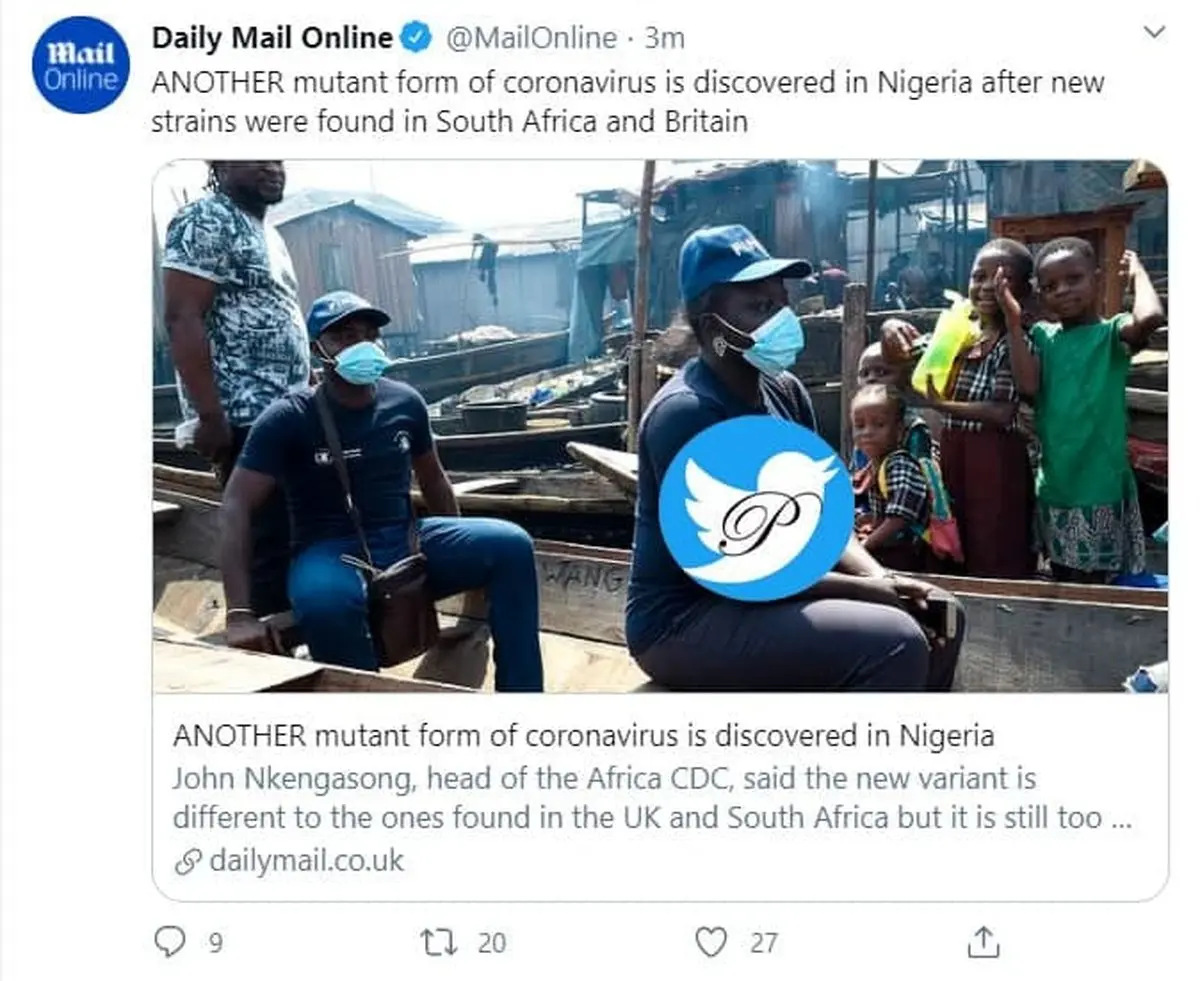1200x981 pixels.
Task: Open the Daily Mail Online display name
Action: pos(272,38)
